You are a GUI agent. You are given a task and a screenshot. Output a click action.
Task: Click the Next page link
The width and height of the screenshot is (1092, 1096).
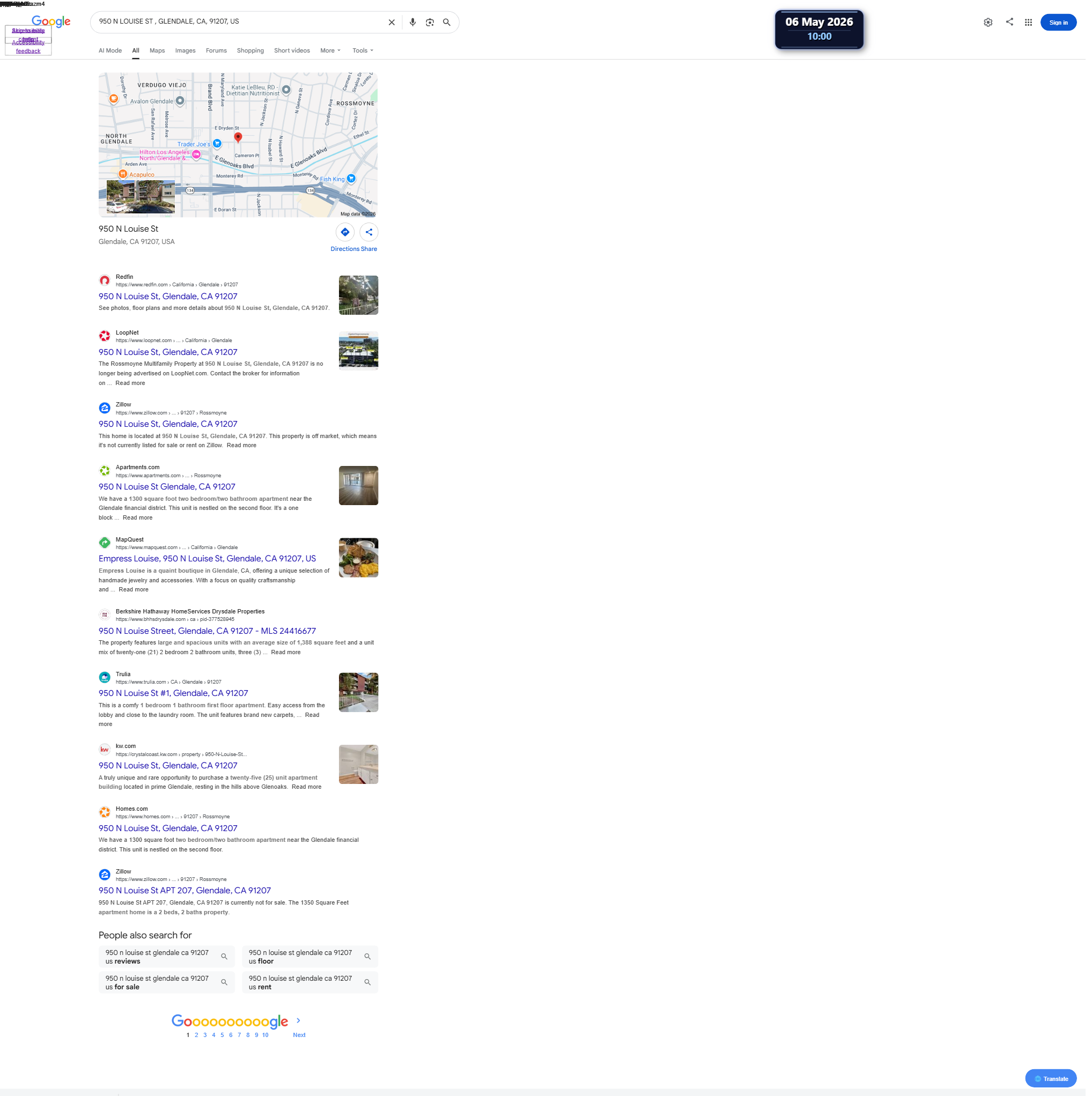click(299, 1035)
